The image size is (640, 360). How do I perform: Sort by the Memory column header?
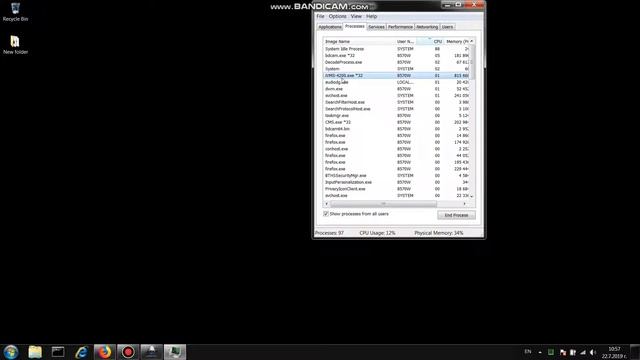(457, 42)
